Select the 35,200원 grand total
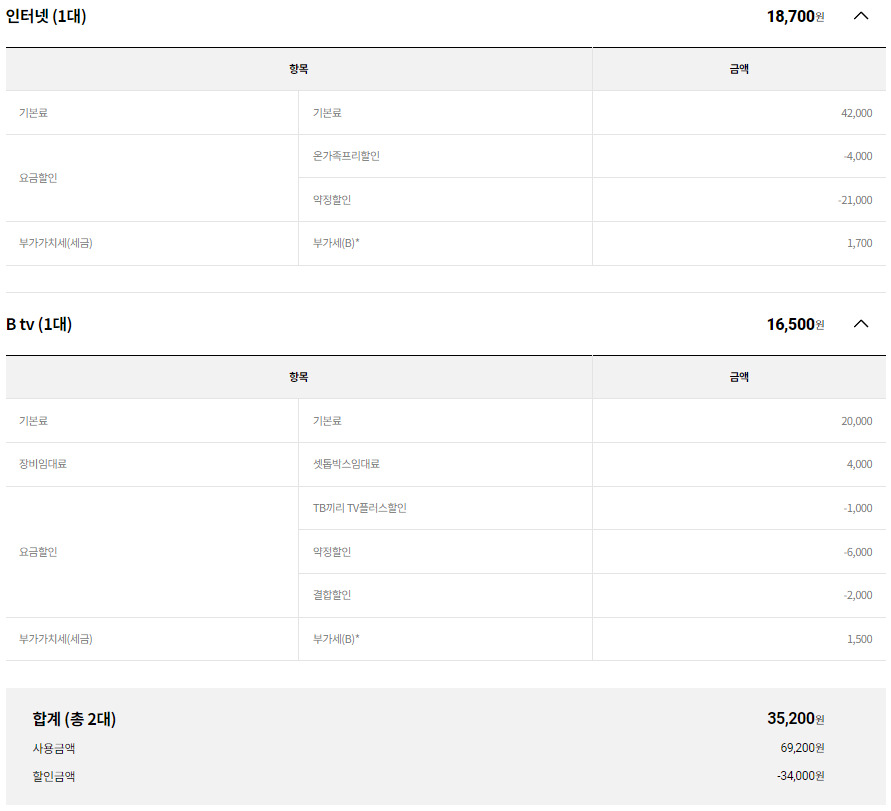 (x=795, y=719)
